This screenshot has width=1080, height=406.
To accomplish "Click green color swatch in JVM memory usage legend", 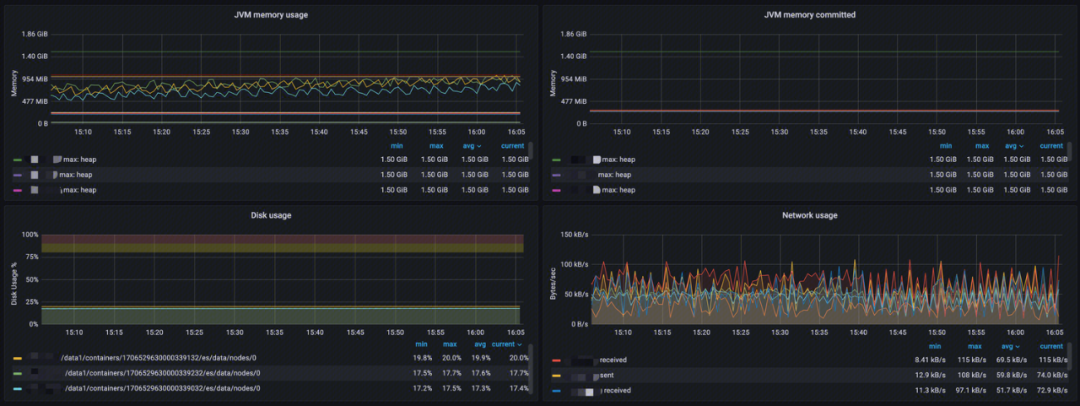I will [x=17, y=160].
